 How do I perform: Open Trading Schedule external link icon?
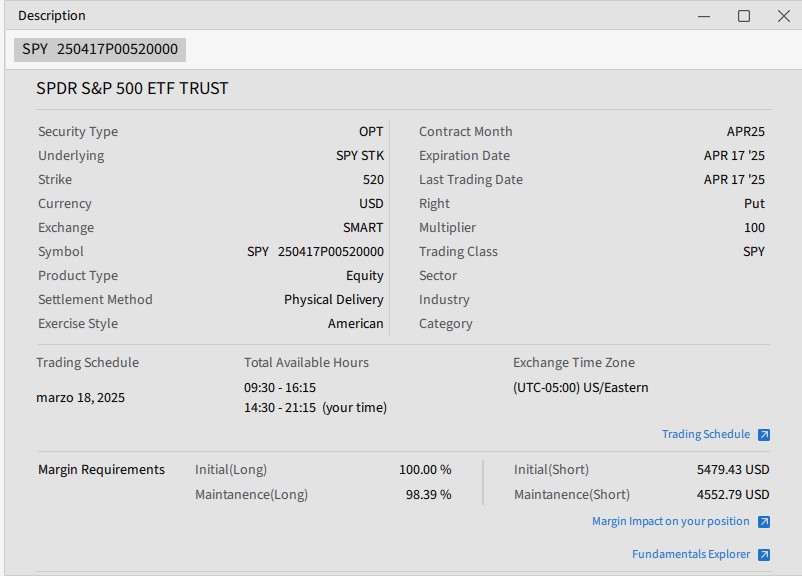pos(764,435)
